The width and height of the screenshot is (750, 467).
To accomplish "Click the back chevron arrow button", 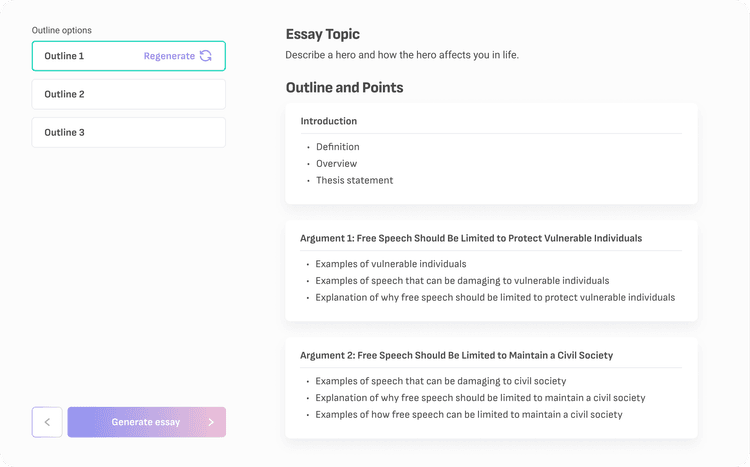I will click(x=47, y=422).
